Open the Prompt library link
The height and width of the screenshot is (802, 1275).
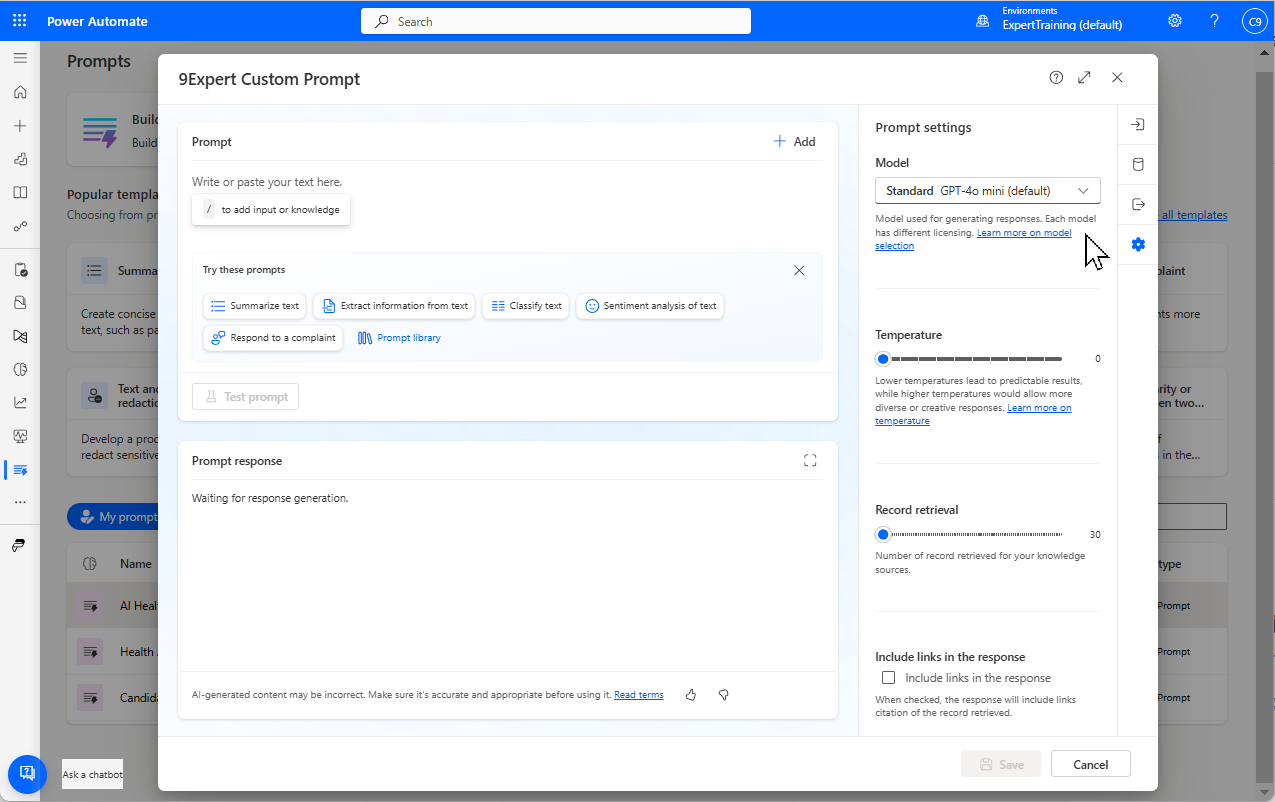[x=398, y=337]
